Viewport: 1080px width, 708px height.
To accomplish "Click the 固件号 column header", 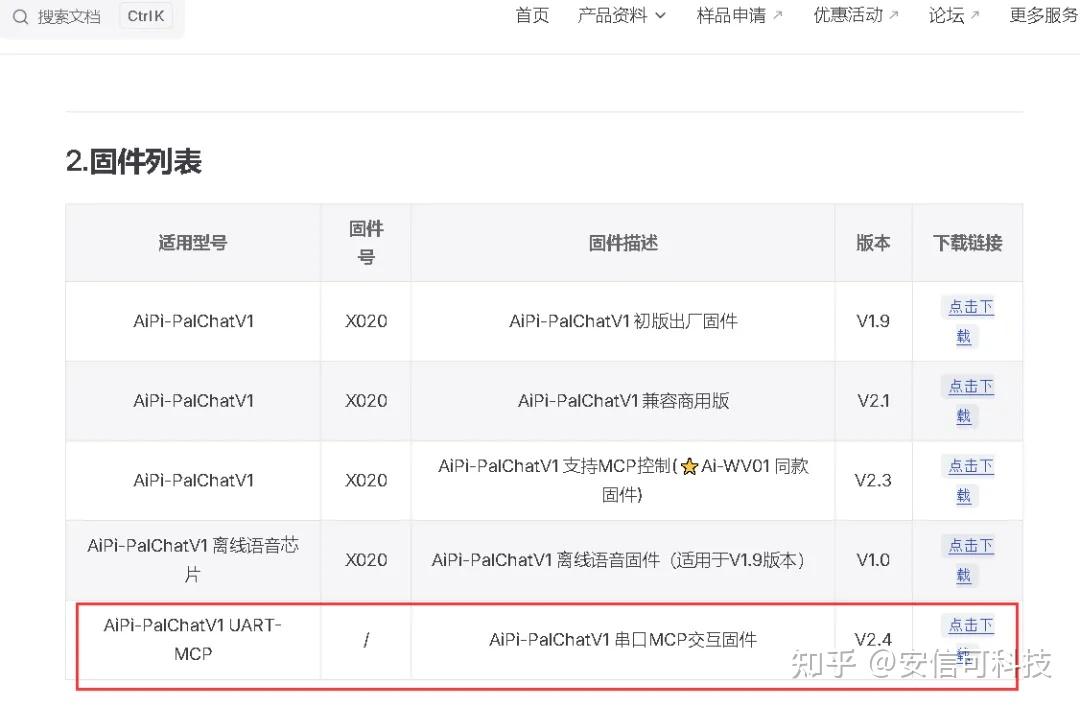I will 366,242.
